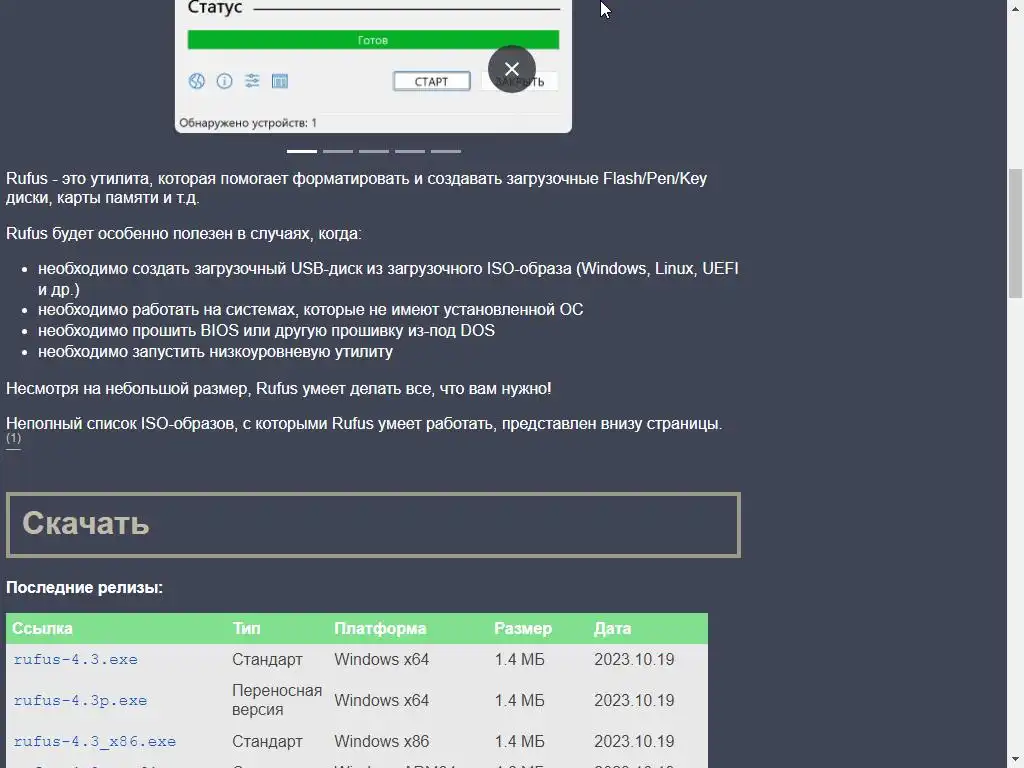Click the info circle icon in Rufus screenshot
Screen dimensions: 1024x768
(224, 81)
